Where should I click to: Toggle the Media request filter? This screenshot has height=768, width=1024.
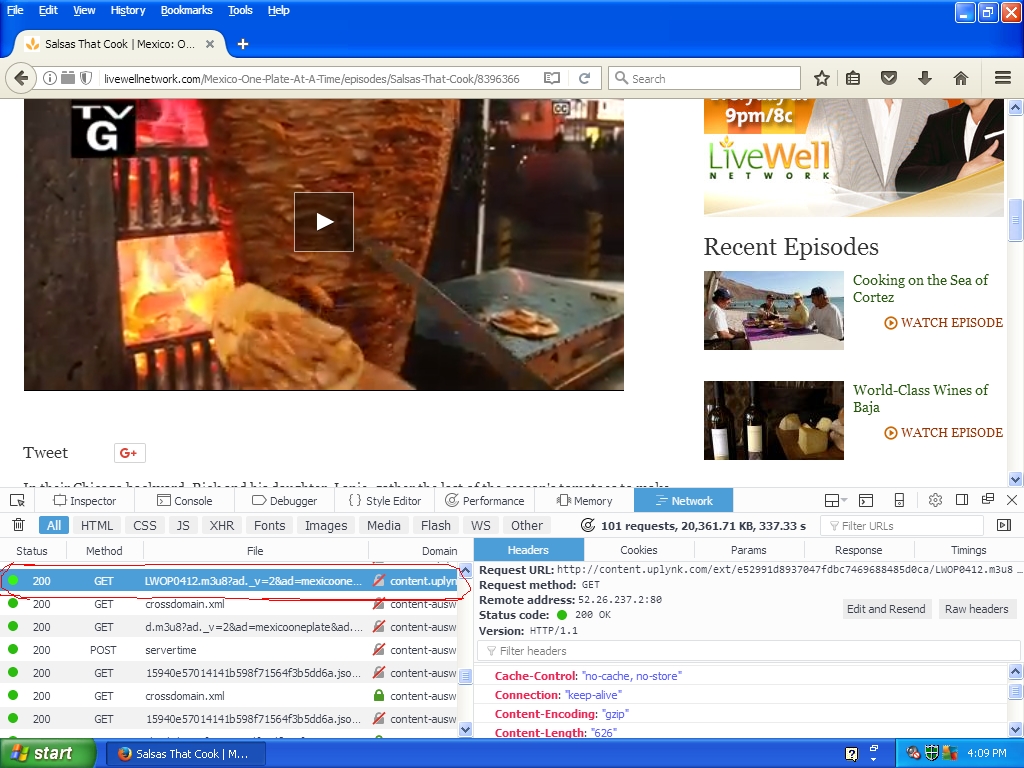click(x=384, y=525)
